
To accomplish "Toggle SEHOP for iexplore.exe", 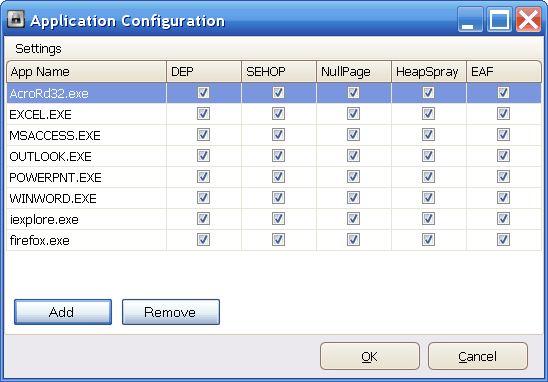I will [279, 218].
